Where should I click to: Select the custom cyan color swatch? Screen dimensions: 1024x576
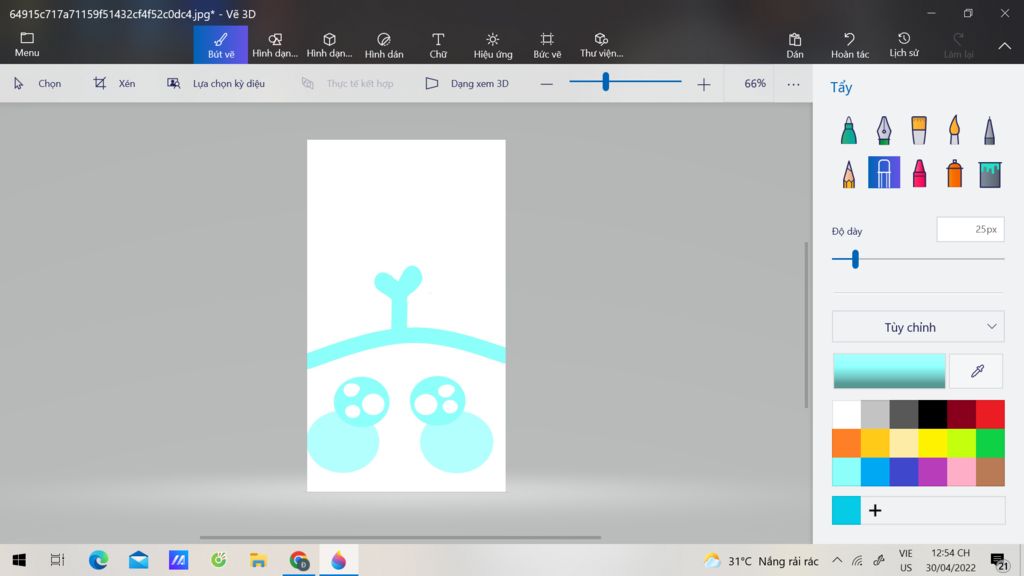(x=846, y=510)
